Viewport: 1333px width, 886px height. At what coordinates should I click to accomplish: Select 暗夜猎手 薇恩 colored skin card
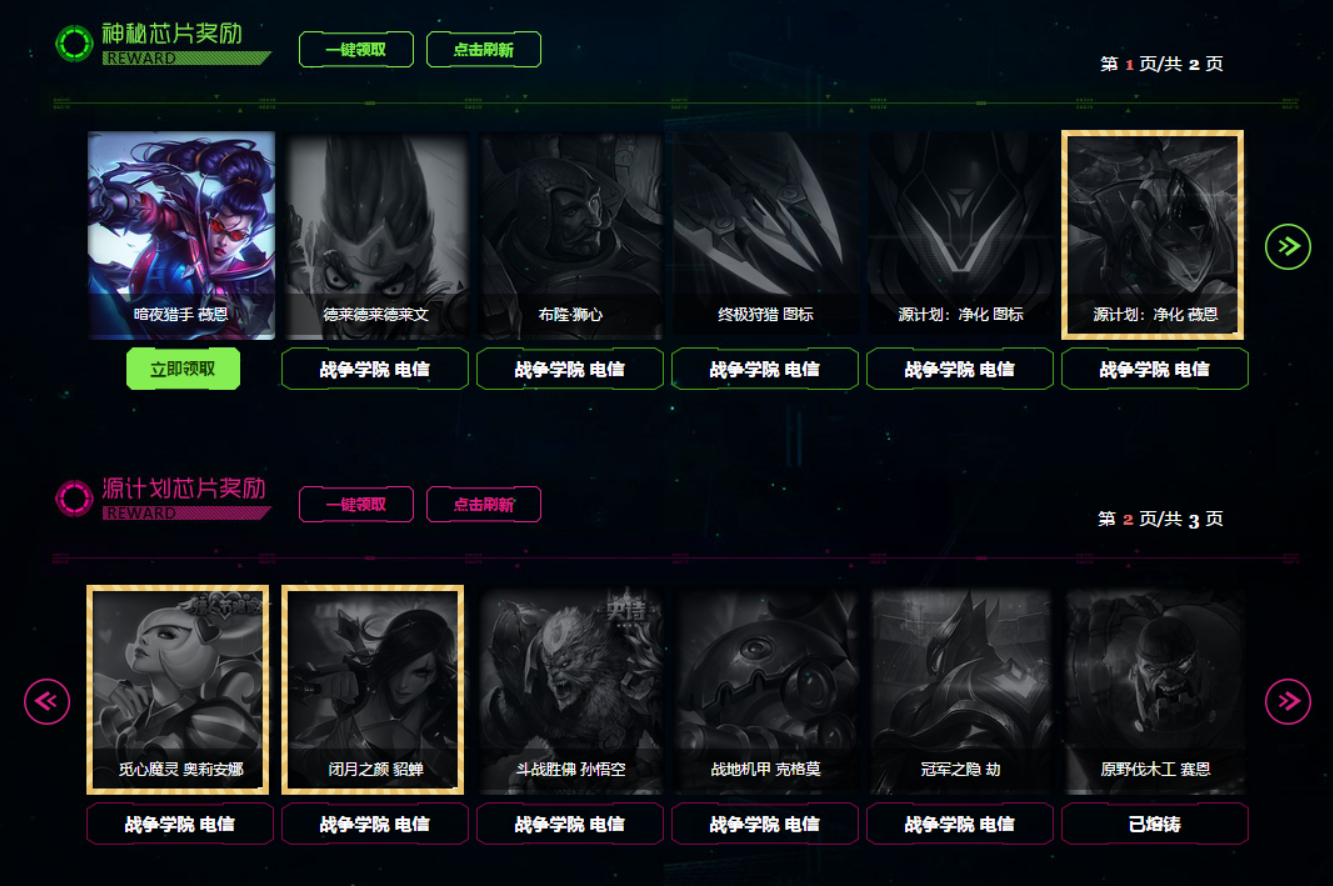point(181,235)
